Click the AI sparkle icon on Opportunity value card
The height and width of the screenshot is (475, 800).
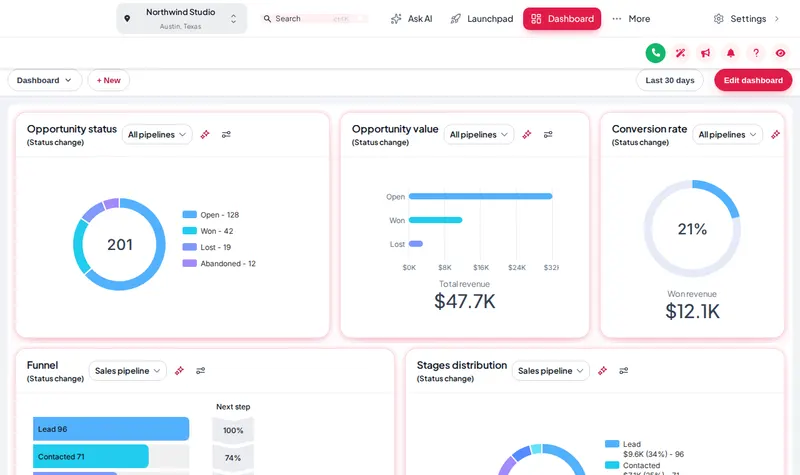point(527,134)
